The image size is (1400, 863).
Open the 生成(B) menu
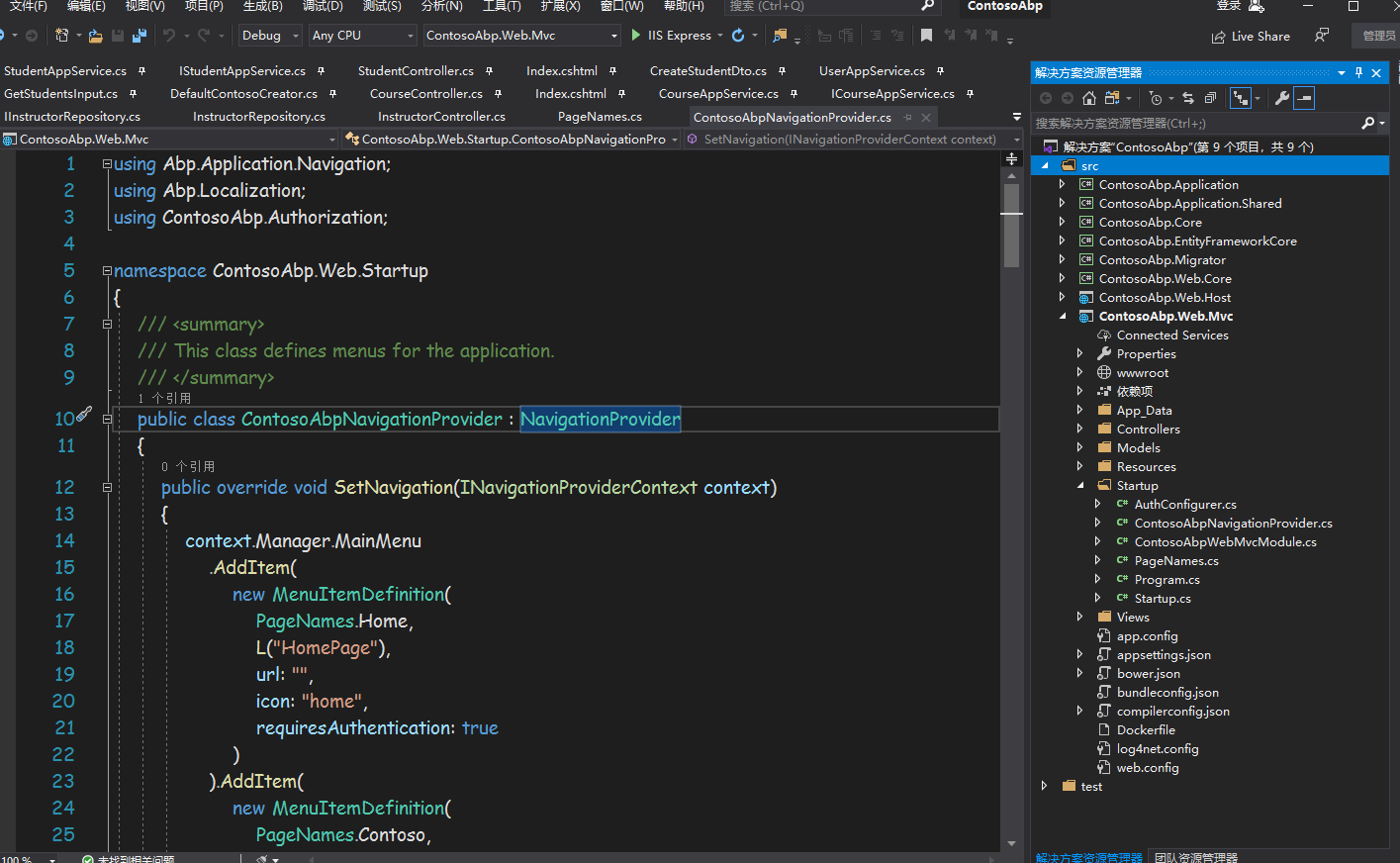[262, 6]
